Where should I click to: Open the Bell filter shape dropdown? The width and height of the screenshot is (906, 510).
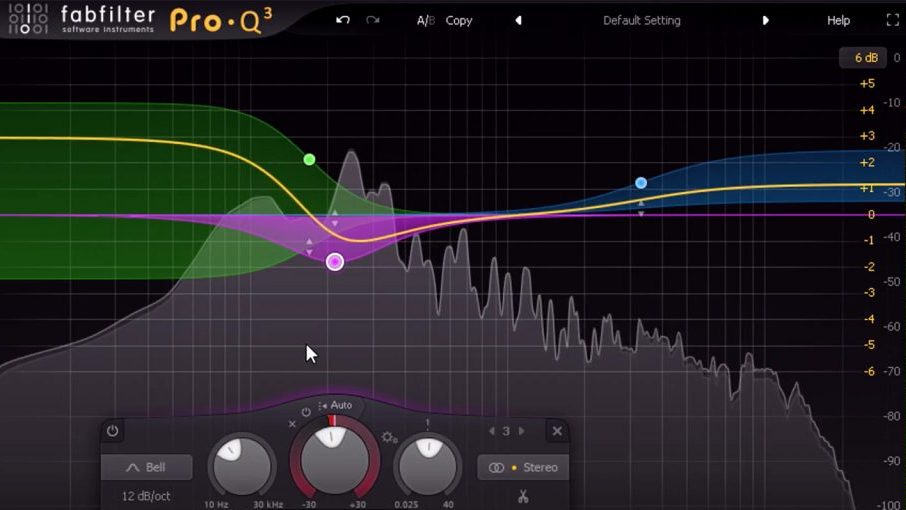147,467
